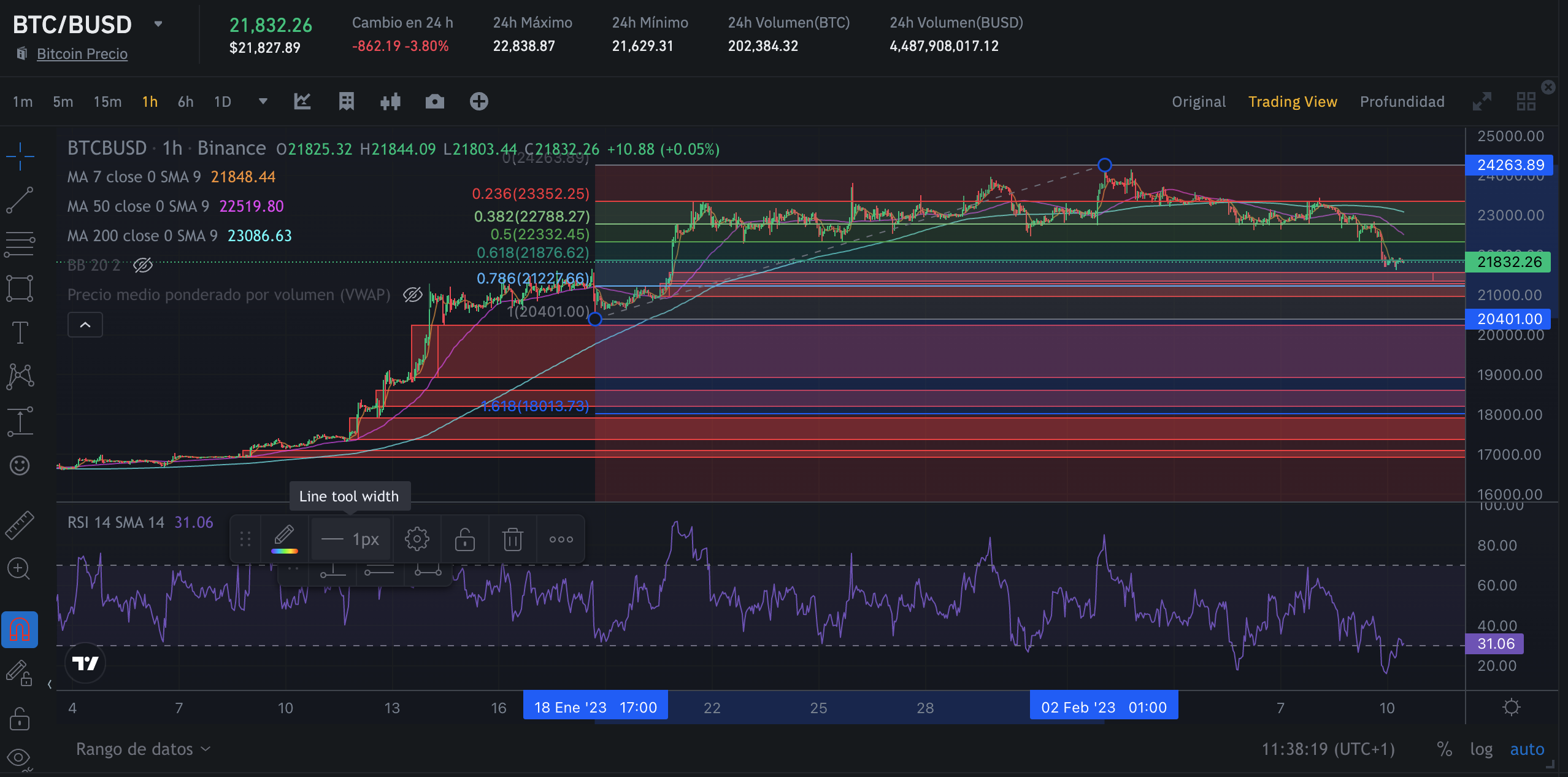Select the 6h timeframe
This screenshot has height=777, width=1568.
coord(185,101)
